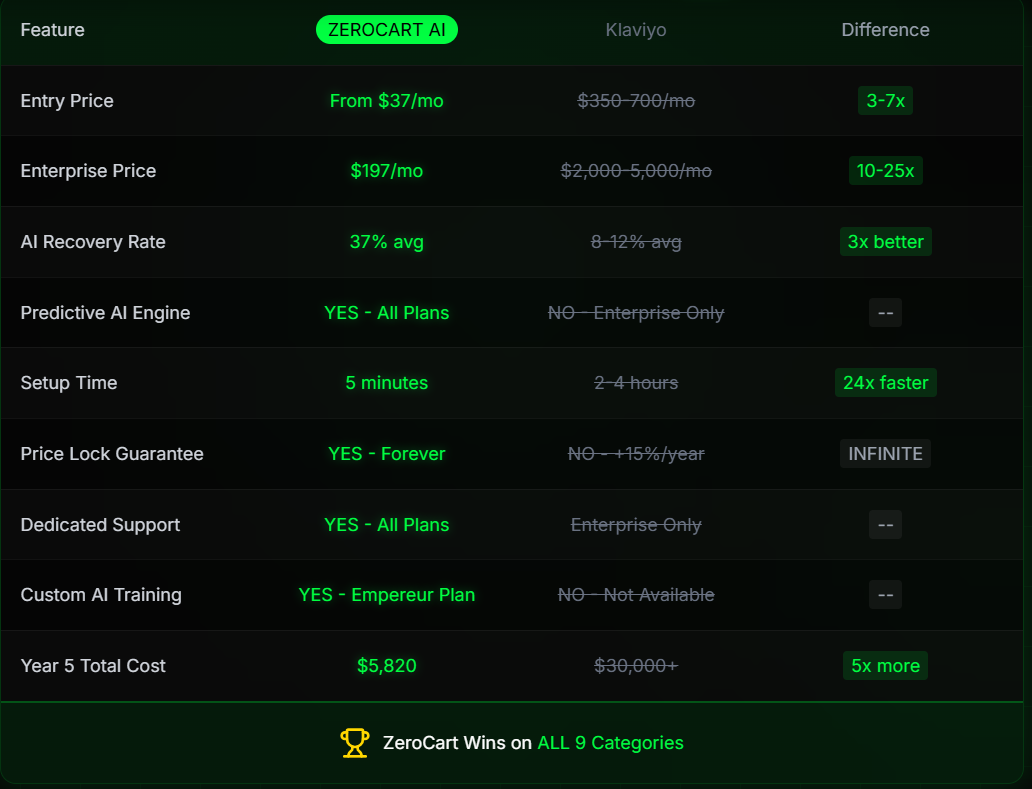Select the Entry Price row label
The width and height of the screenshot is (1032, 789).
pyautogui.click(x=67, y=101)
